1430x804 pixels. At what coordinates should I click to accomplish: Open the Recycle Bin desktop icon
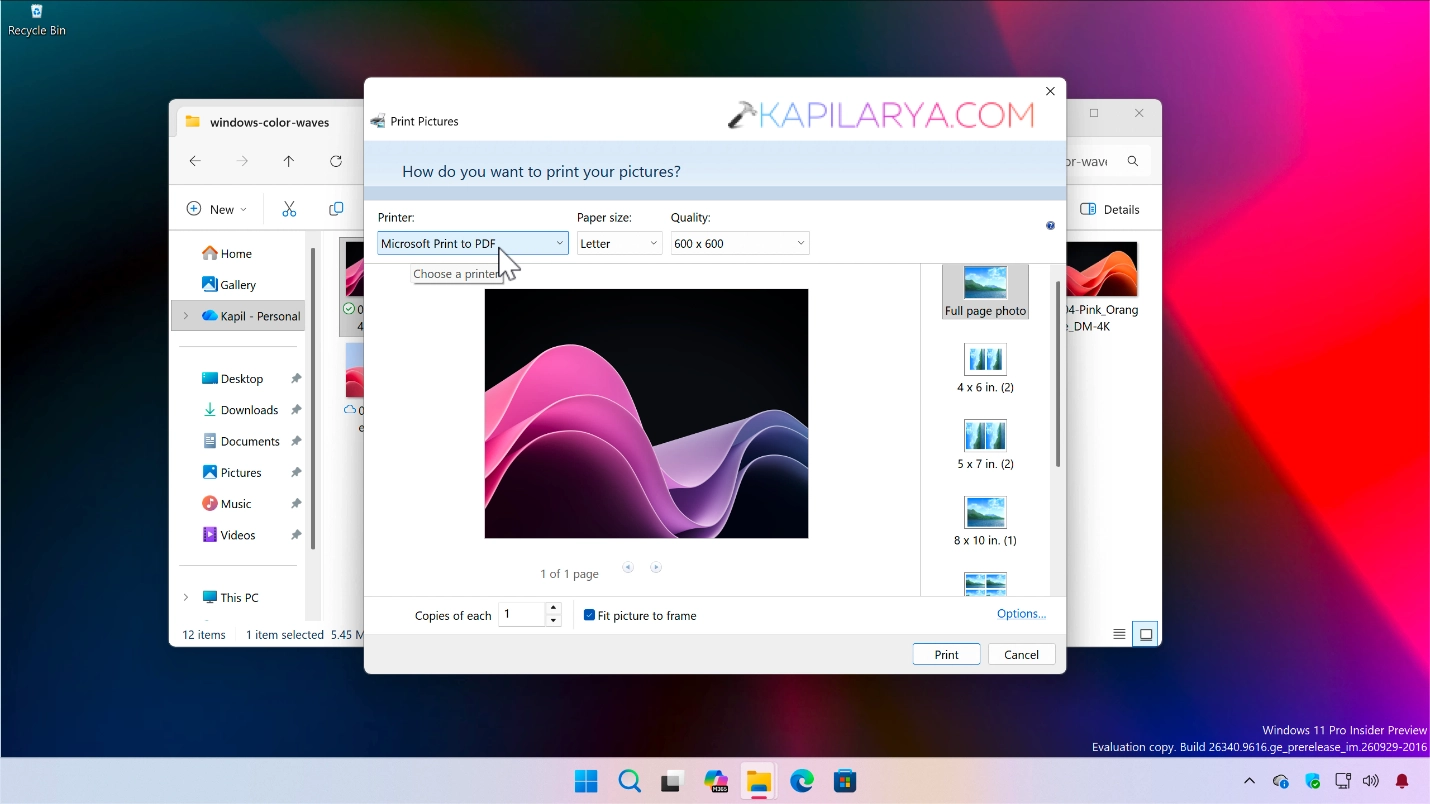click(37, 20)
